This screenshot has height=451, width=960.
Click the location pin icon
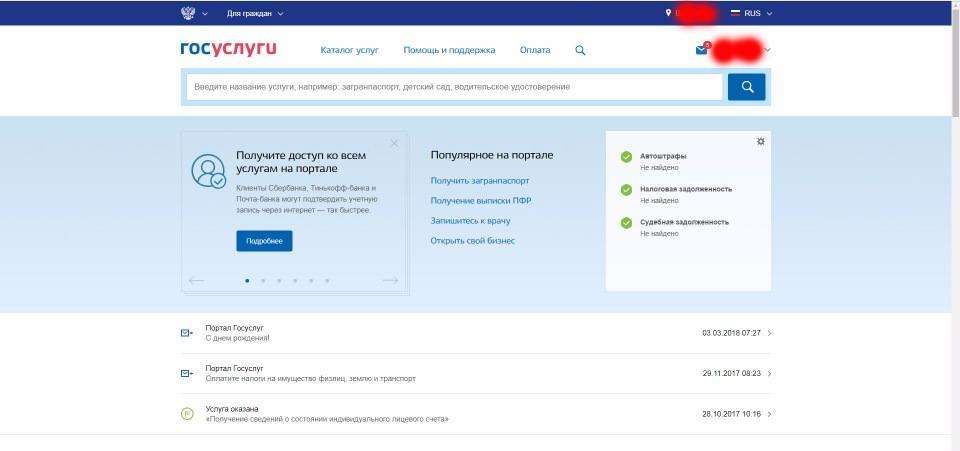[668, 13]
